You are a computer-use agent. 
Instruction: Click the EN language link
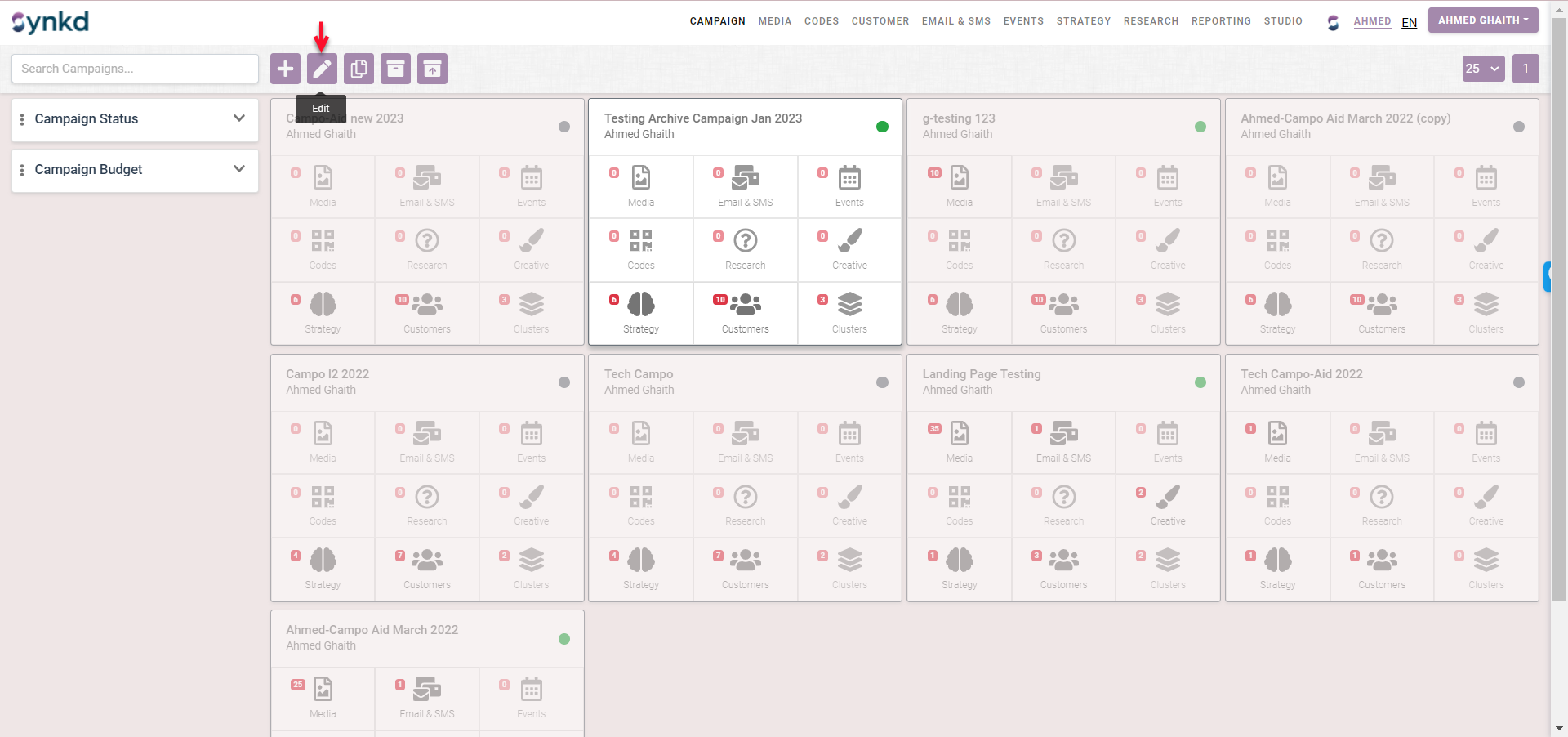pos(1409,22)
